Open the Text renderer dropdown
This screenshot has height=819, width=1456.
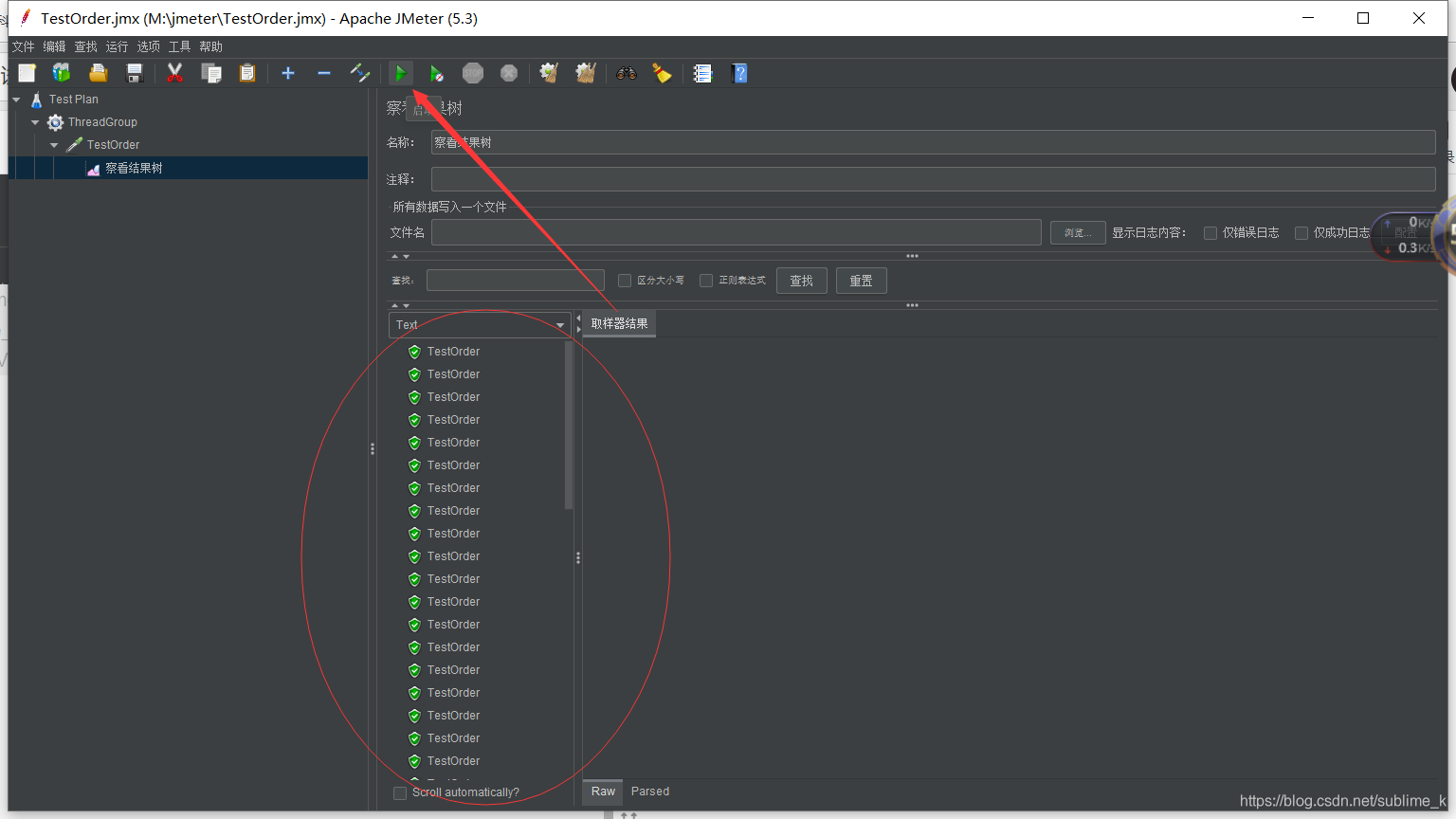click(480, 324)
